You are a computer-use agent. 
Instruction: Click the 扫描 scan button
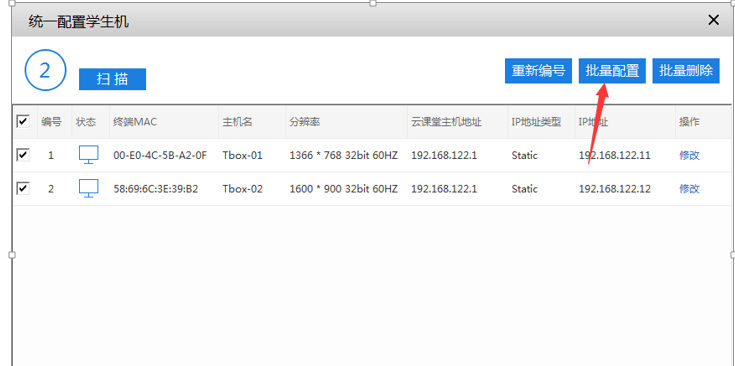[112, 79]
